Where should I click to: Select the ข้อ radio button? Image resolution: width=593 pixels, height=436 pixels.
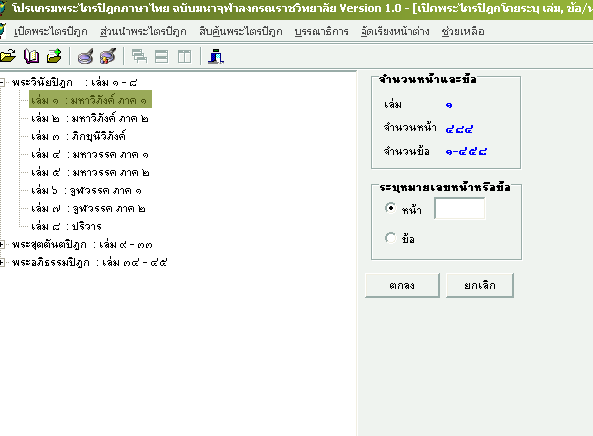(390, 238)
